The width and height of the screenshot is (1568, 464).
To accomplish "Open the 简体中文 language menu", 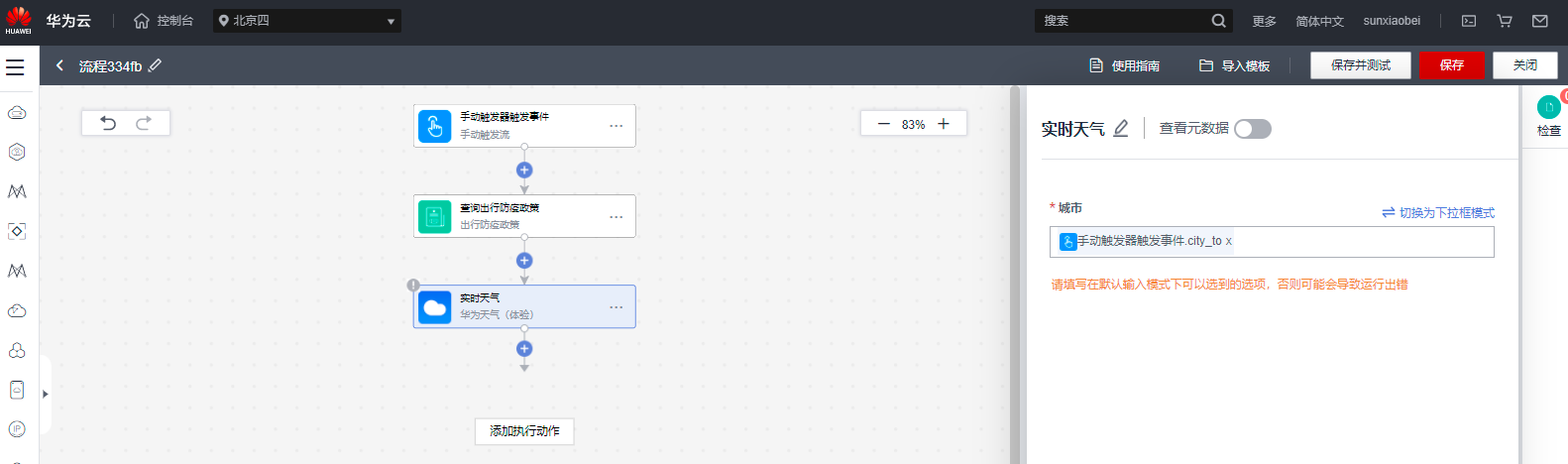I will tap(1319, 21).
